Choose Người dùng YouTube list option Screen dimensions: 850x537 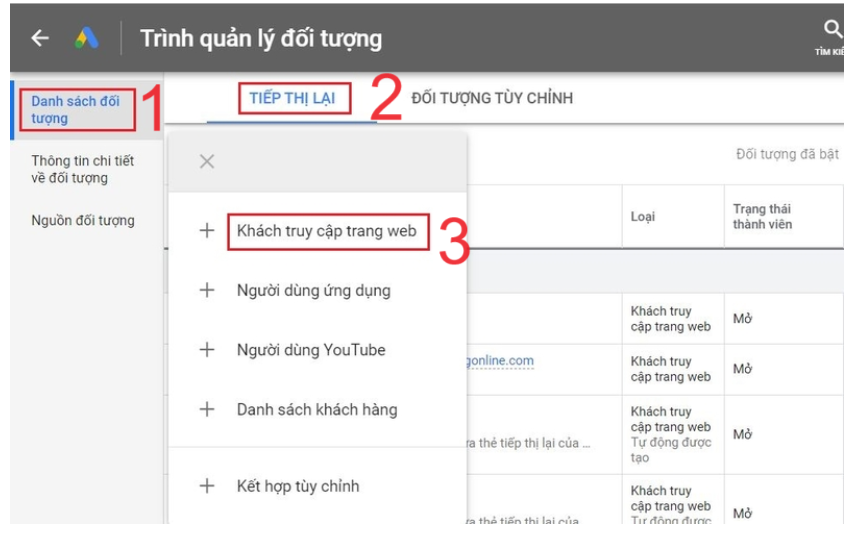click(x=311, y=350)
